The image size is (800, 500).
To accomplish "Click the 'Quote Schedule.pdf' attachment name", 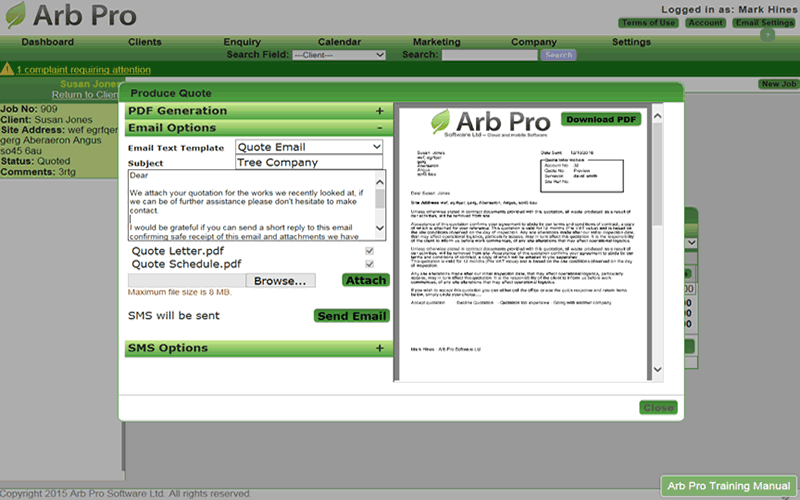I will [186, 264].
